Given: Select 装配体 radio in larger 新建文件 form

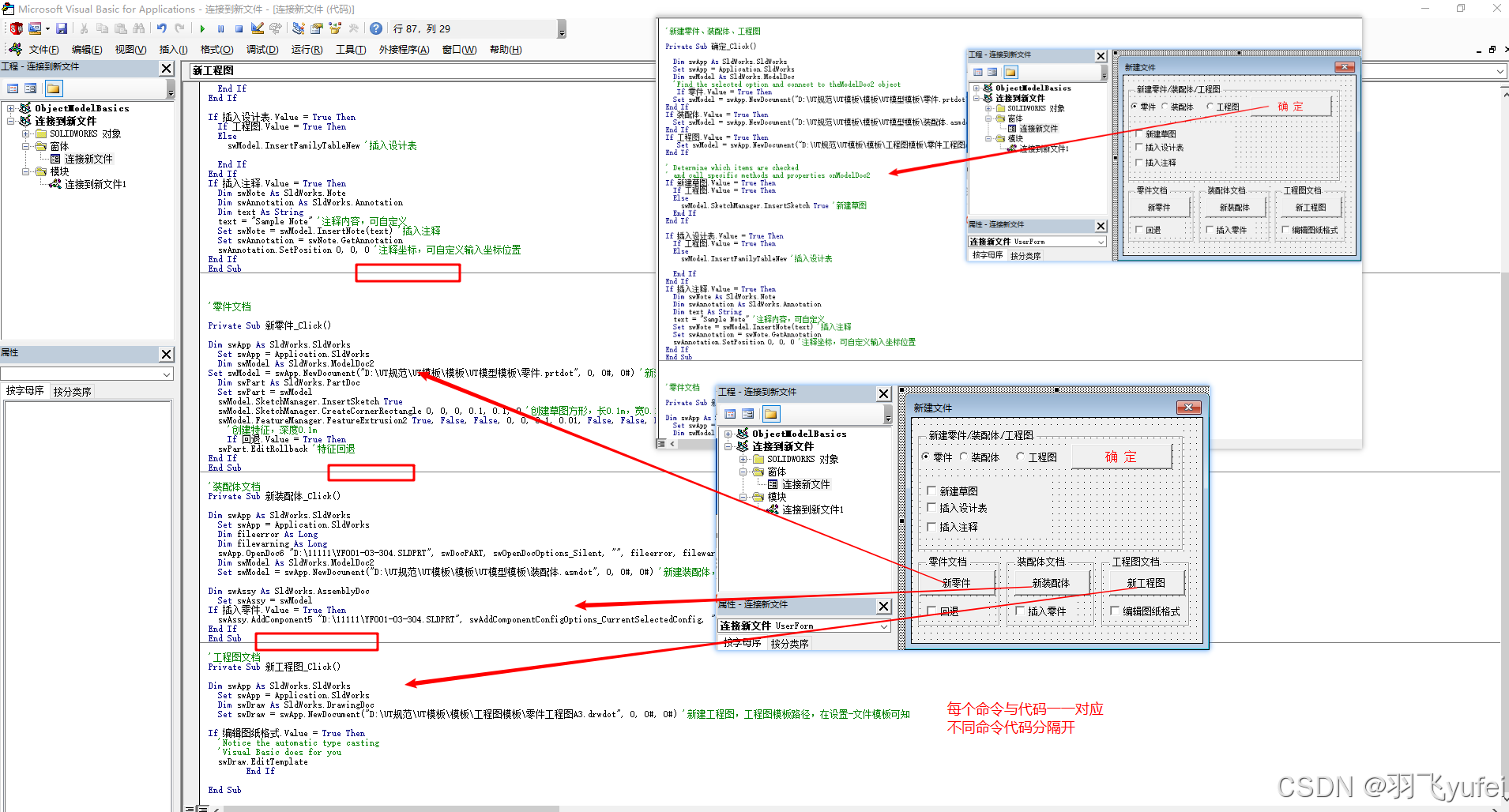Looking at the screenshot, I should pyautogui.click(x=979, y=457).
